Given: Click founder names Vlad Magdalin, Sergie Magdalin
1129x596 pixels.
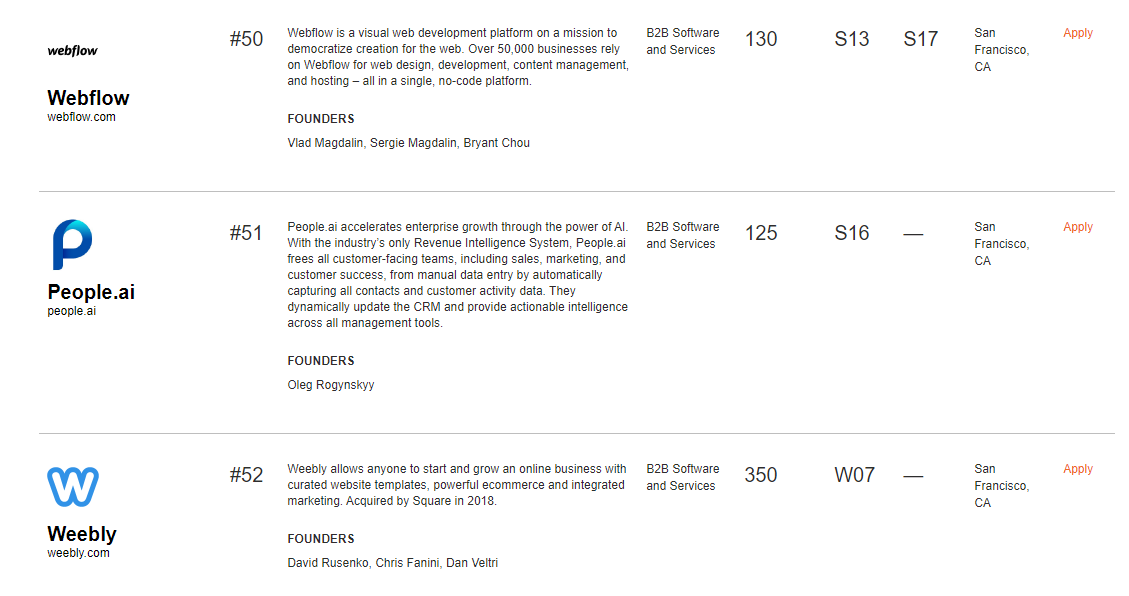Looking at the screenshot, I should tap(372, 143).
